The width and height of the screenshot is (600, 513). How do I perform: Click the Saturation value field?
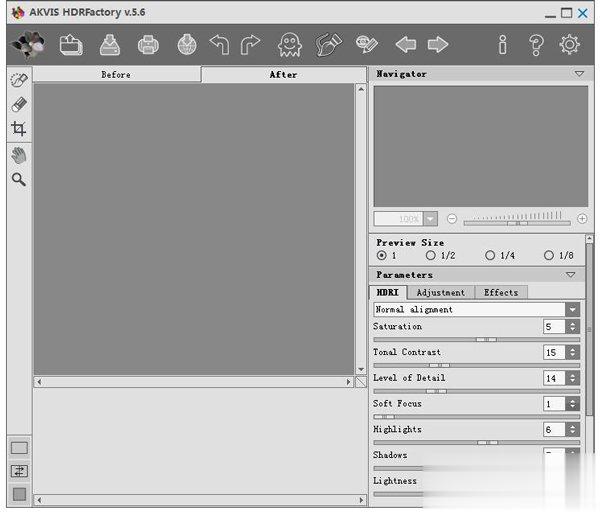(554, 326)
